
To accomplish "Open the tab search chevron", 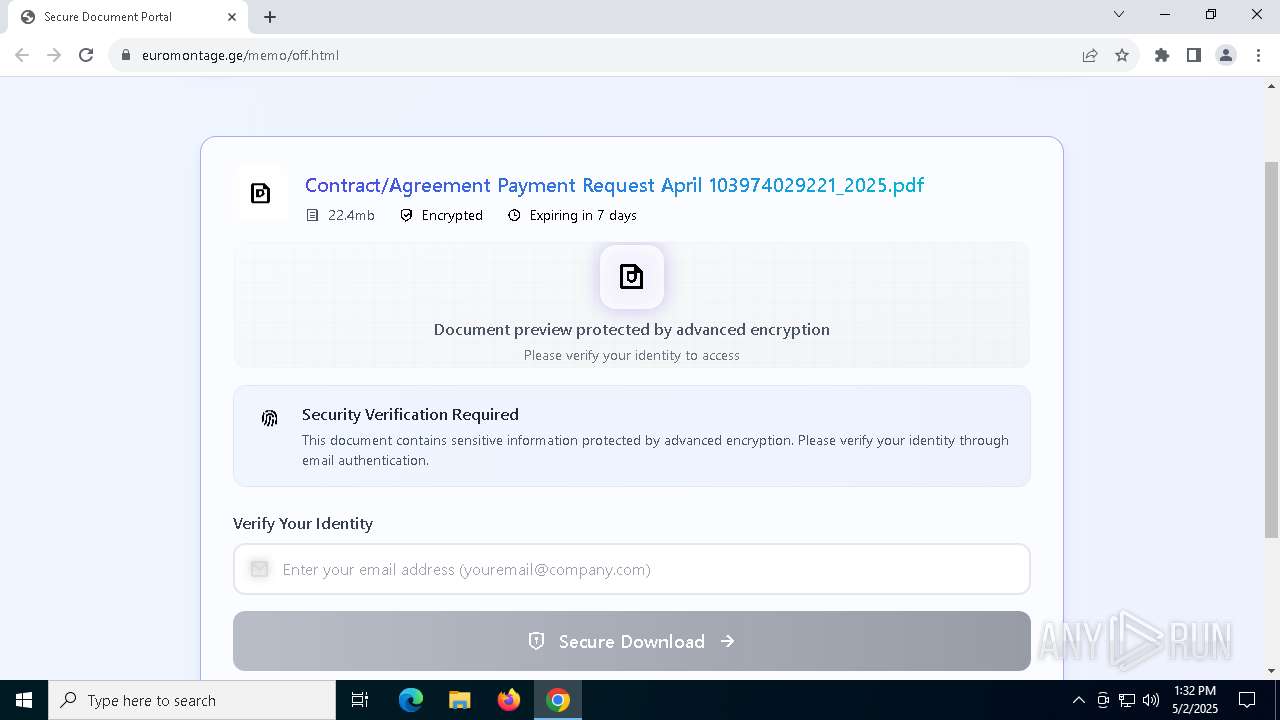I will (x=1119, y=15).
